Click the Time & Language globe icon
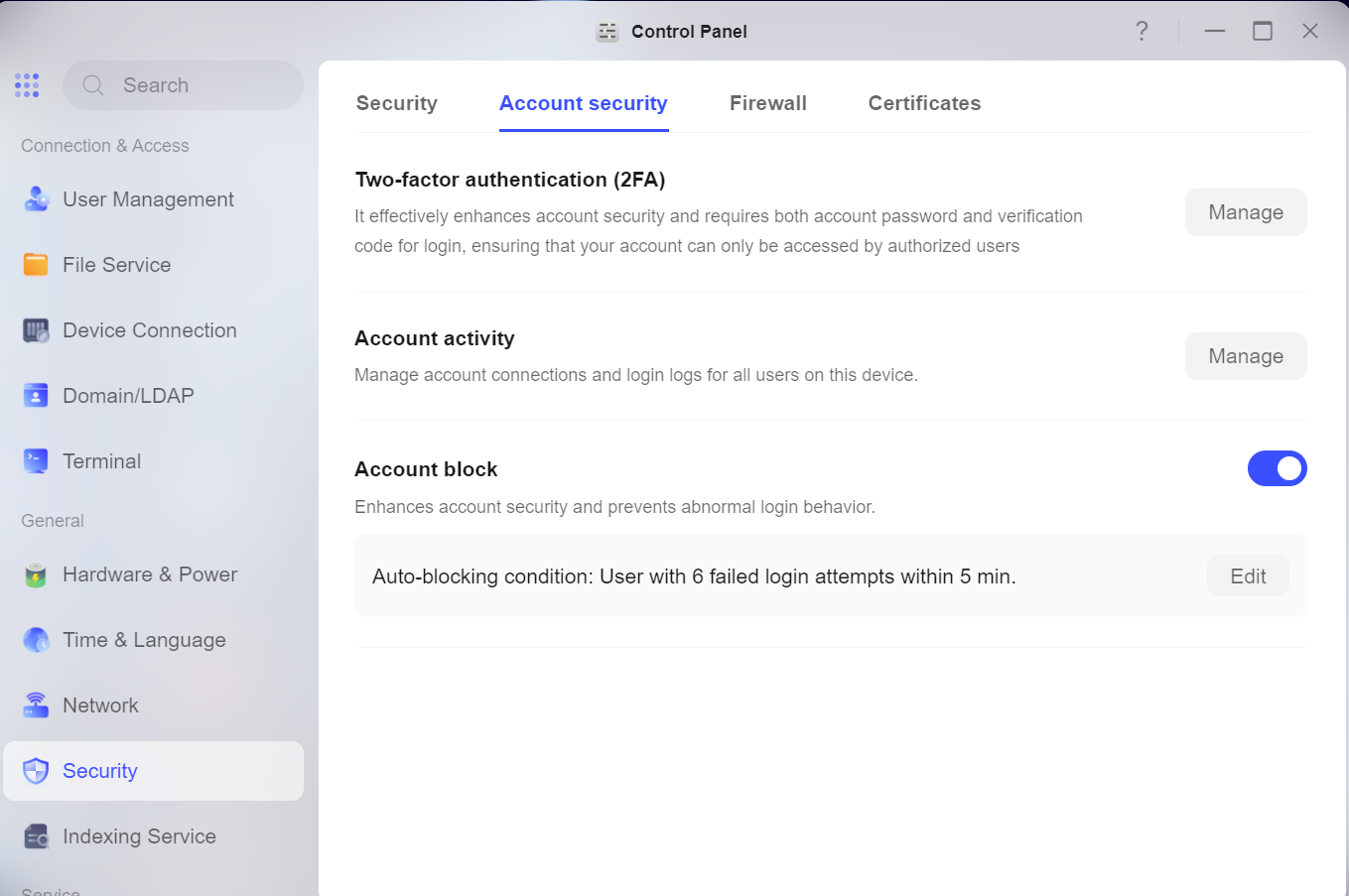1349x896 pixels. (x=36, y=640)
